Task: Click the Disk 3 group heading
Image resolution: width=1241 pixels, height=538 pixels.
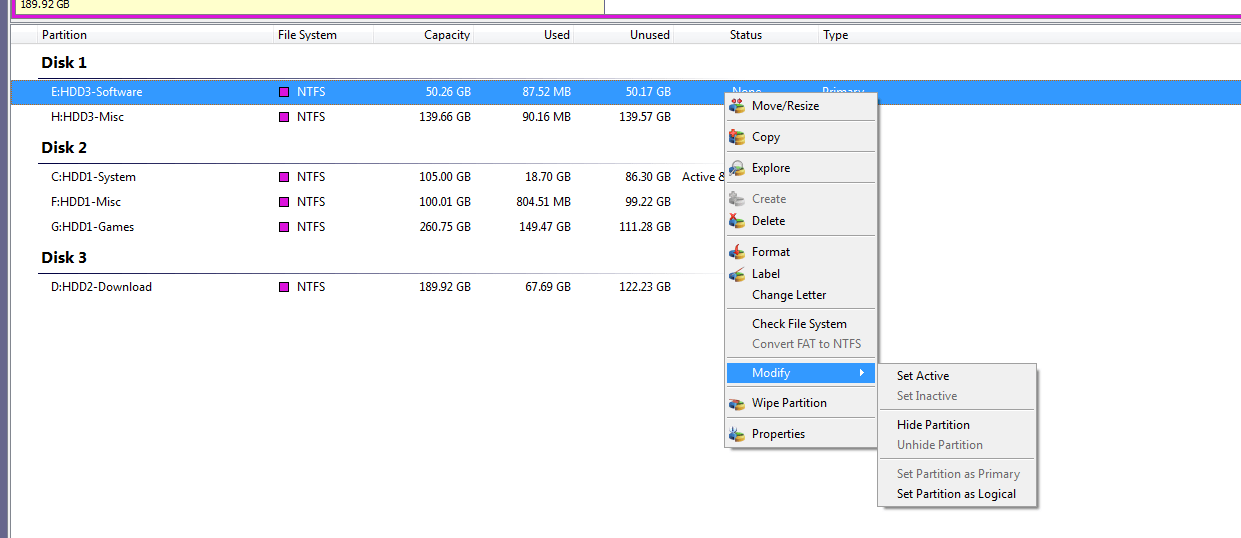Action: pos(64,257)
